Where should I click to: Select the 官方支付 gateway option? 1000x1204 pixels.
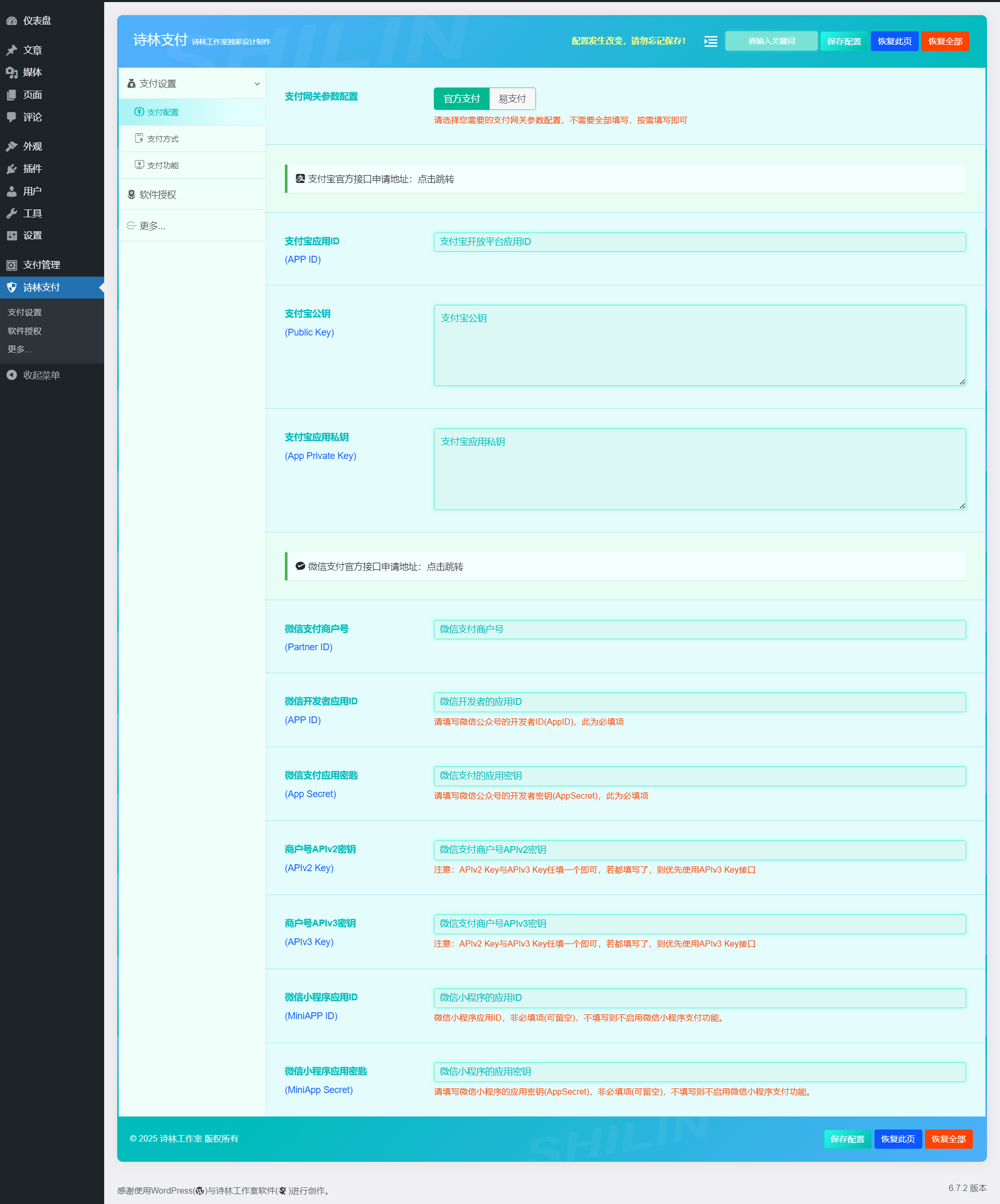click(x=462, y=98)
